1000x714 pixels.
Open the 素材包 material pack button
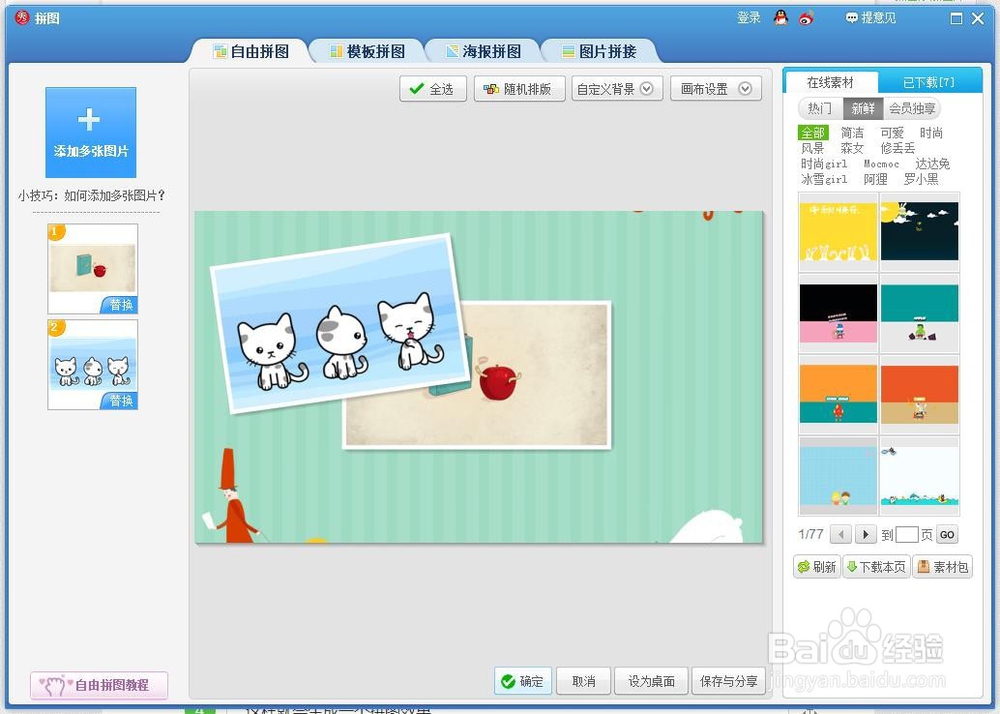tap(943, 567)
